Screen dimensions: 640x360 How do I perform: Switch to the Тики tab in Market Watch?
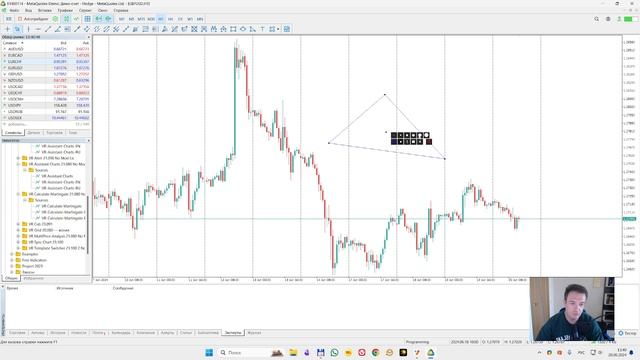click(73, 133)
